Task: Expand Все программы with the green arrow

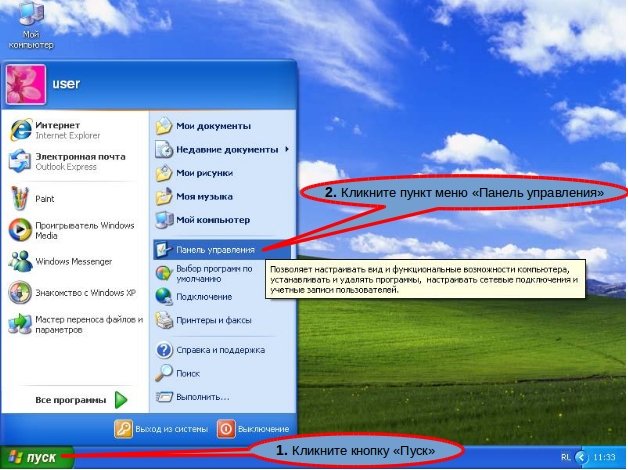Action: click(121, 400)
